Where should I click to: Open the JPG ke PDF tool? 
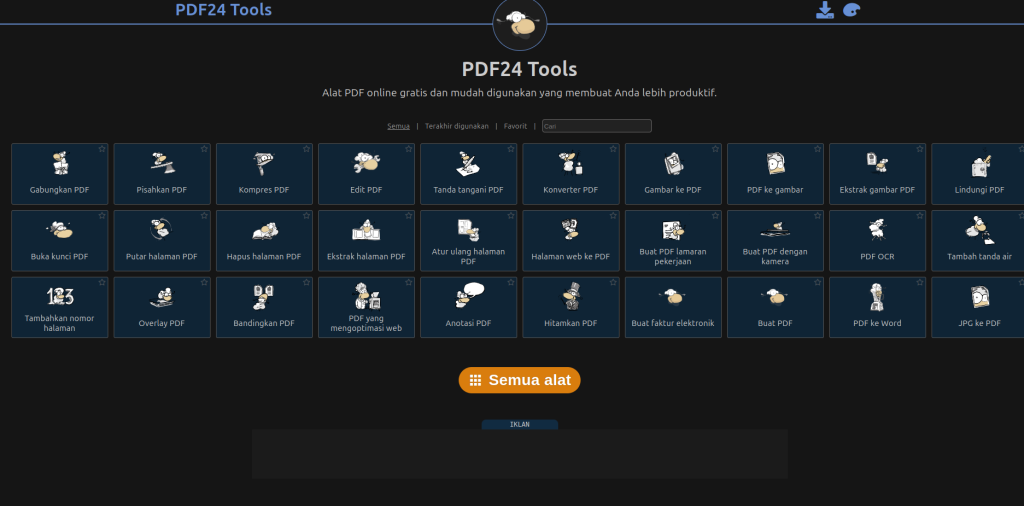(978, 307)
